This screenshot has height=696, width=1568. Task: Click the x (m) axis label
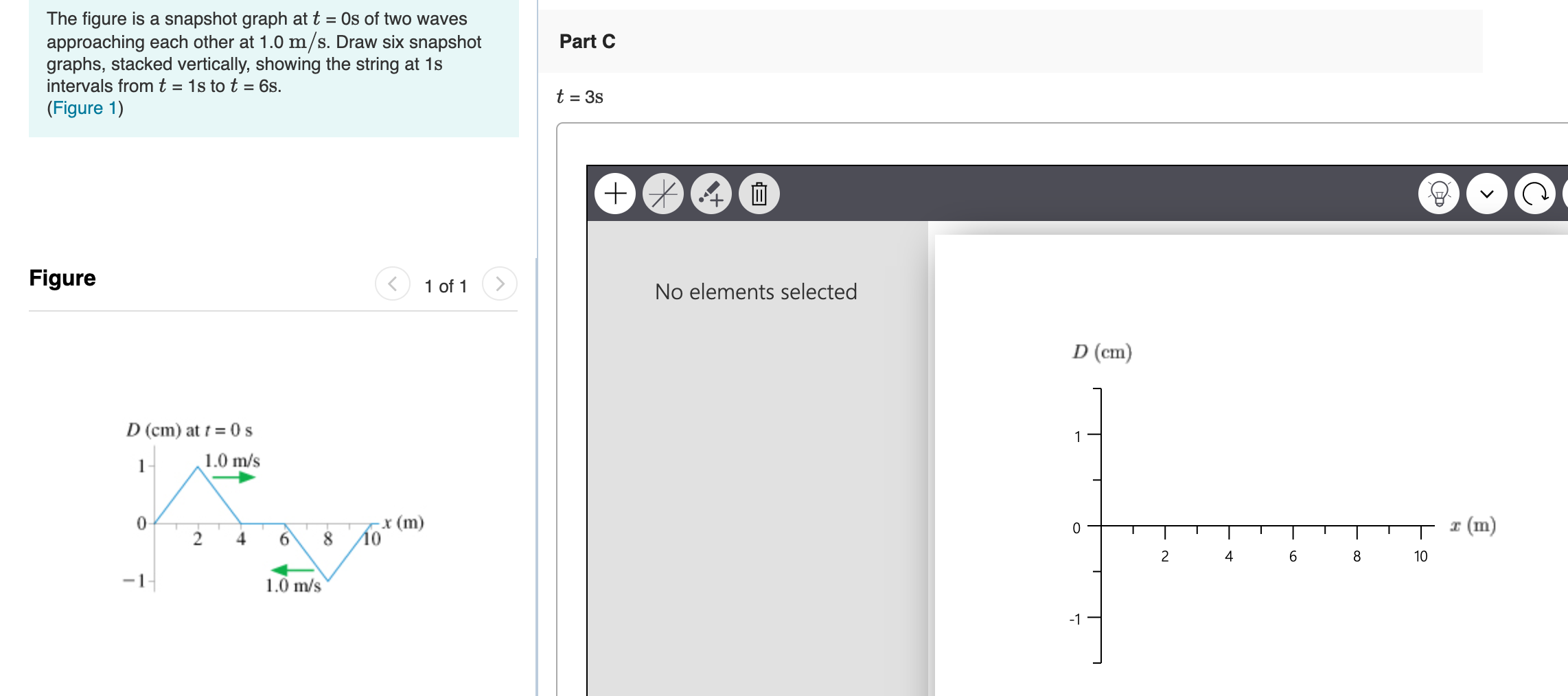coord(1472,526)
